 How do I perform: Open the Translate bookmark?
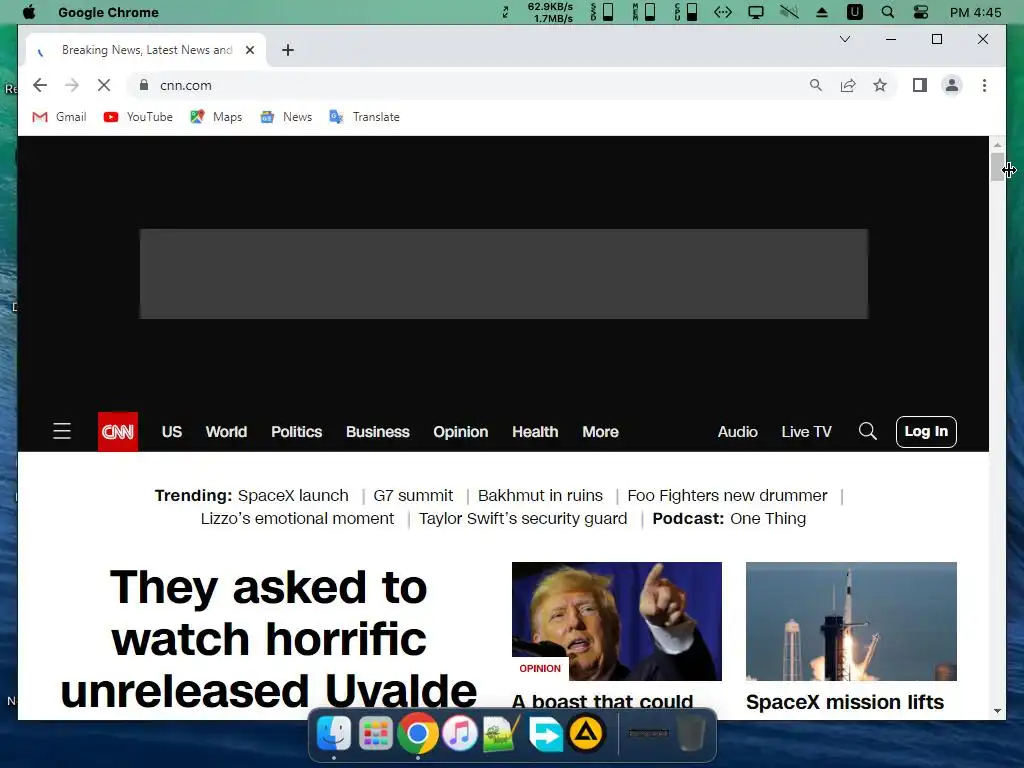tap(364, 117)
